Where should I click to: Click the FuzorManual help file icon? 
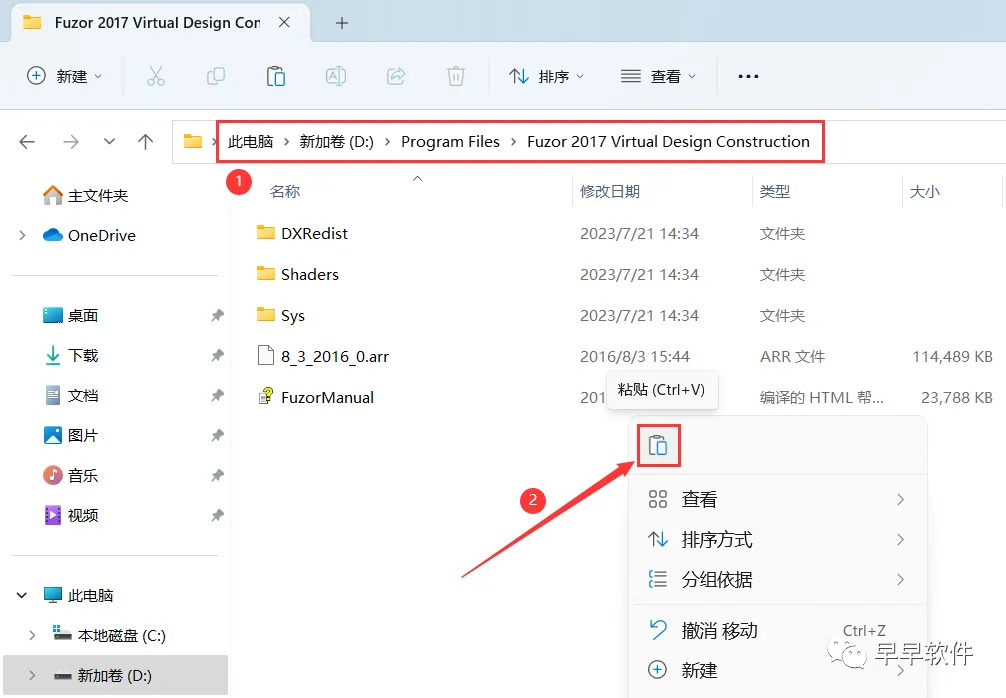tap(266, 396)
